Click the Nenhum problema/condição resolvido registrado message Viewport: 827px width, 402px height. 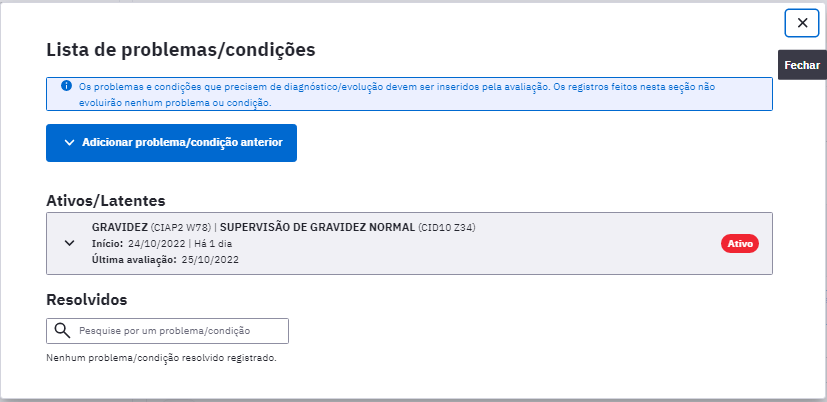pos(161,358)
